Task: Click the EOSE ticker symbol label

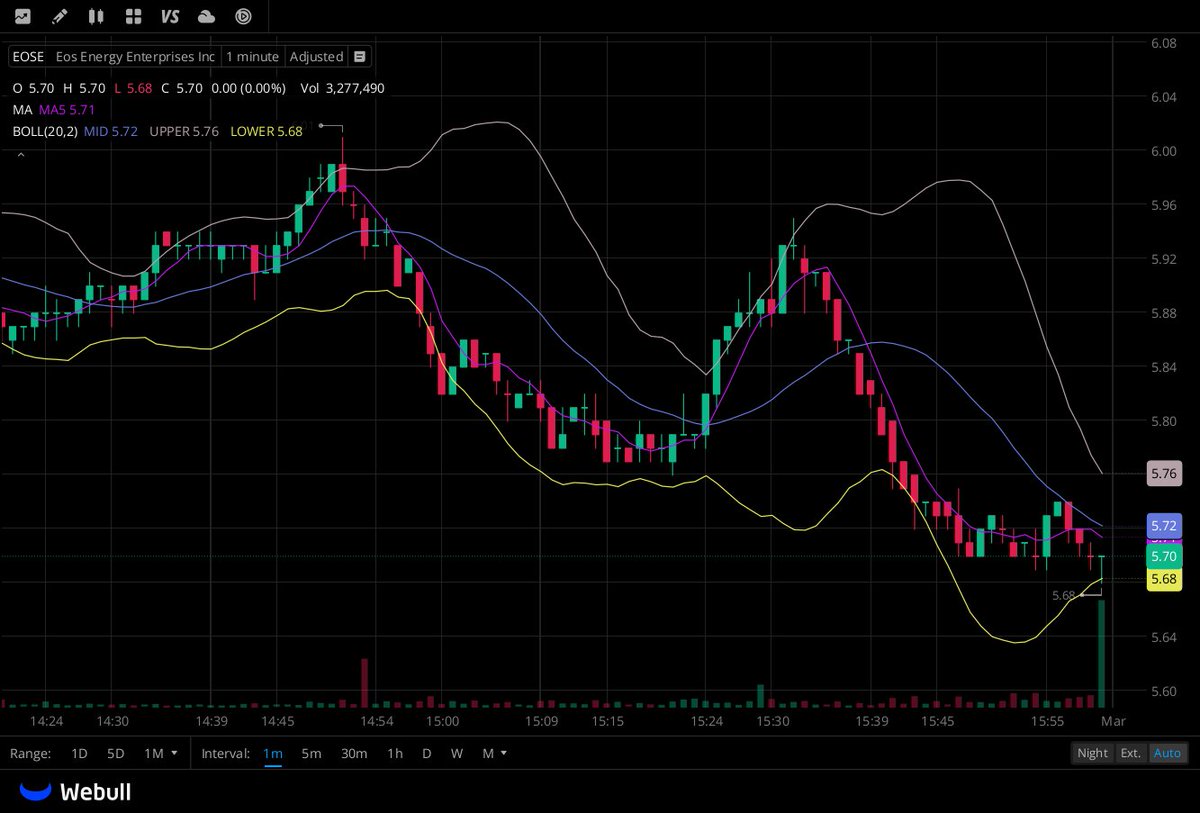Action: tap(28, 57)
